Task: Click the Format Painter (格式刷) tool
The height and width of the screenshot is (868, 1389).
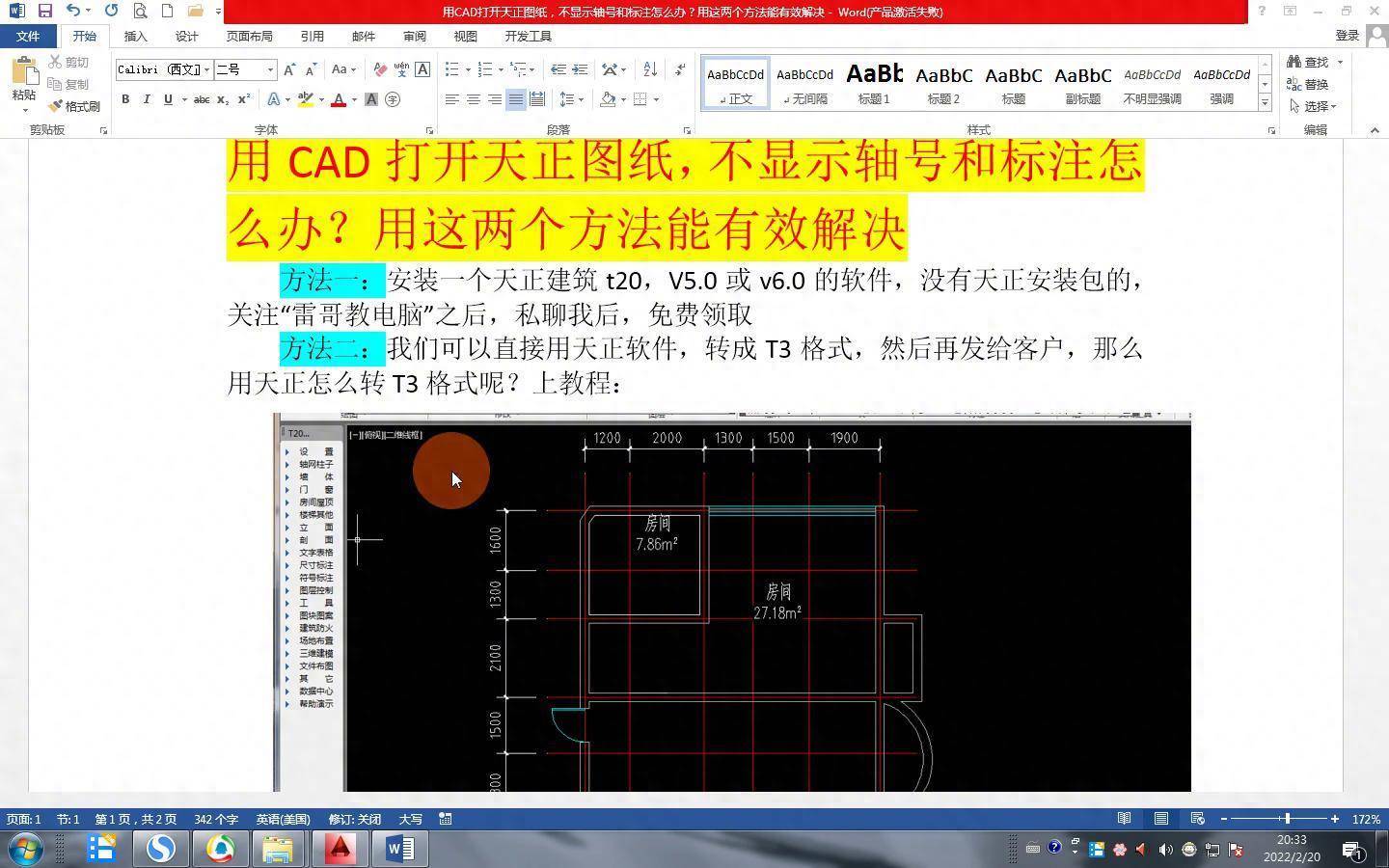Action: 74,106
